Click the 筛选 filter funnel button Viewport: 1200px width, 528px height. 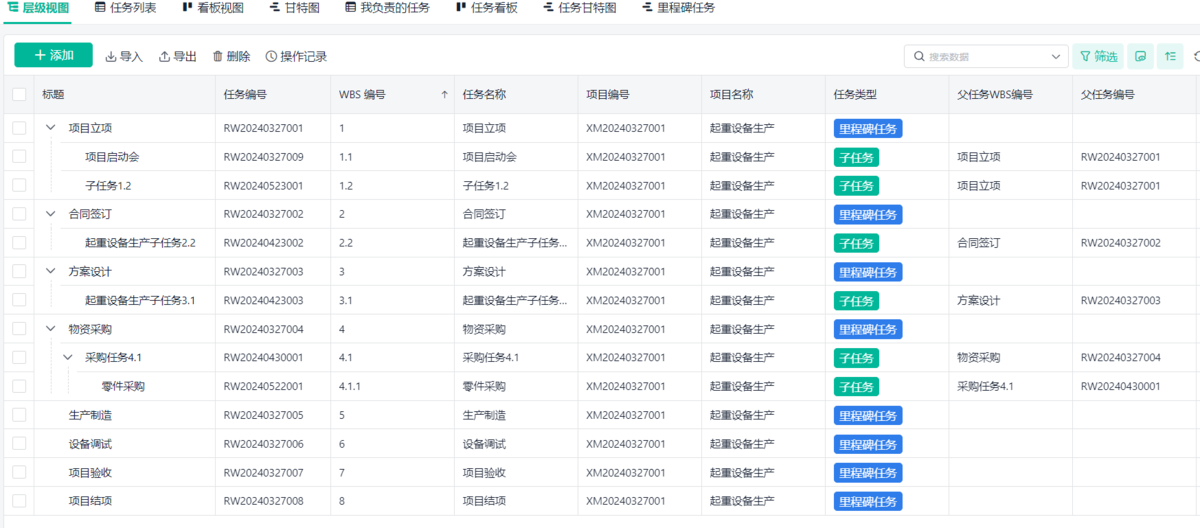click(x=1097, y=57)
